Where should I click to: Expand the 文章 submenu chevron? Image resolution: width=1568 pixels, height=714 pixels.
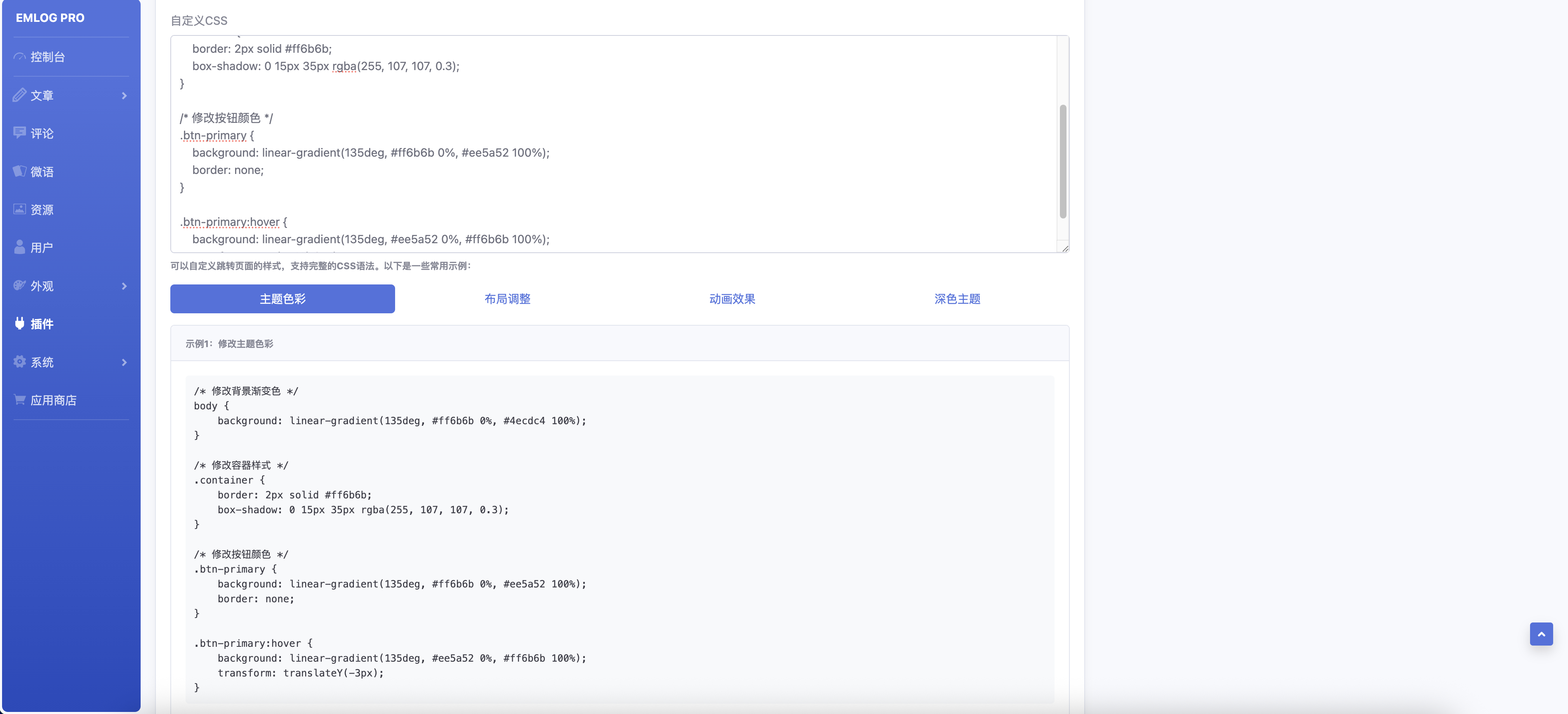click(124, 96)
